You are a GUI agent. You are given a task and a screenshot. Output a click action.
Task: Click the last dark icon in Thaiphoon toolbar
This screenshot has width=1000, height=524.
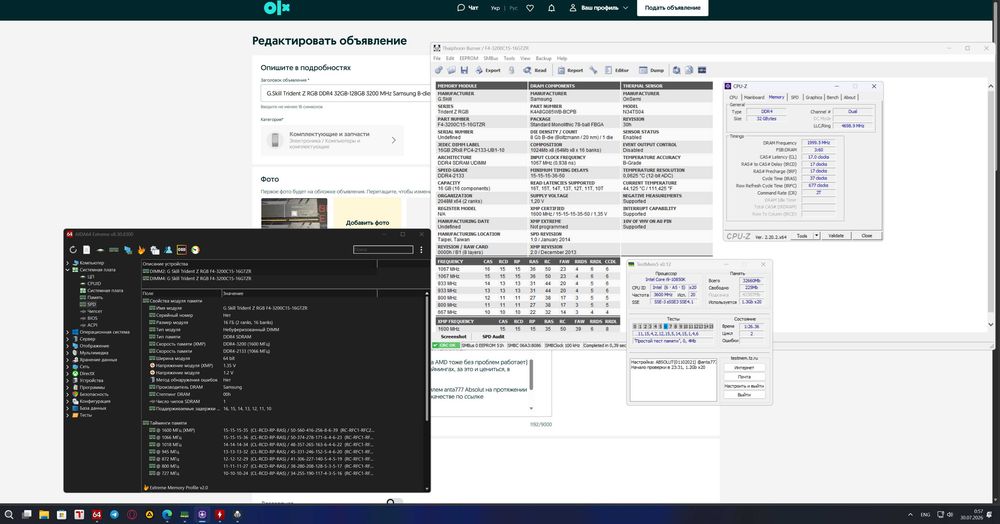[702, 70]
